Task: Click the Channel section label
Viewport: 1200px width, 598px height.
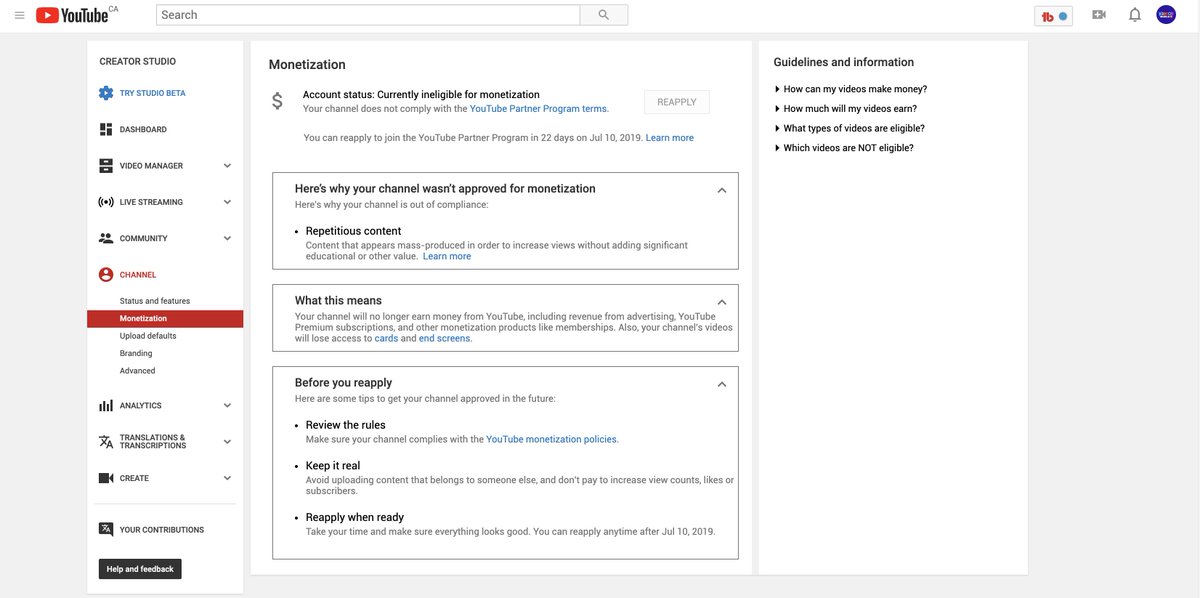Action: tap(138, 275)
